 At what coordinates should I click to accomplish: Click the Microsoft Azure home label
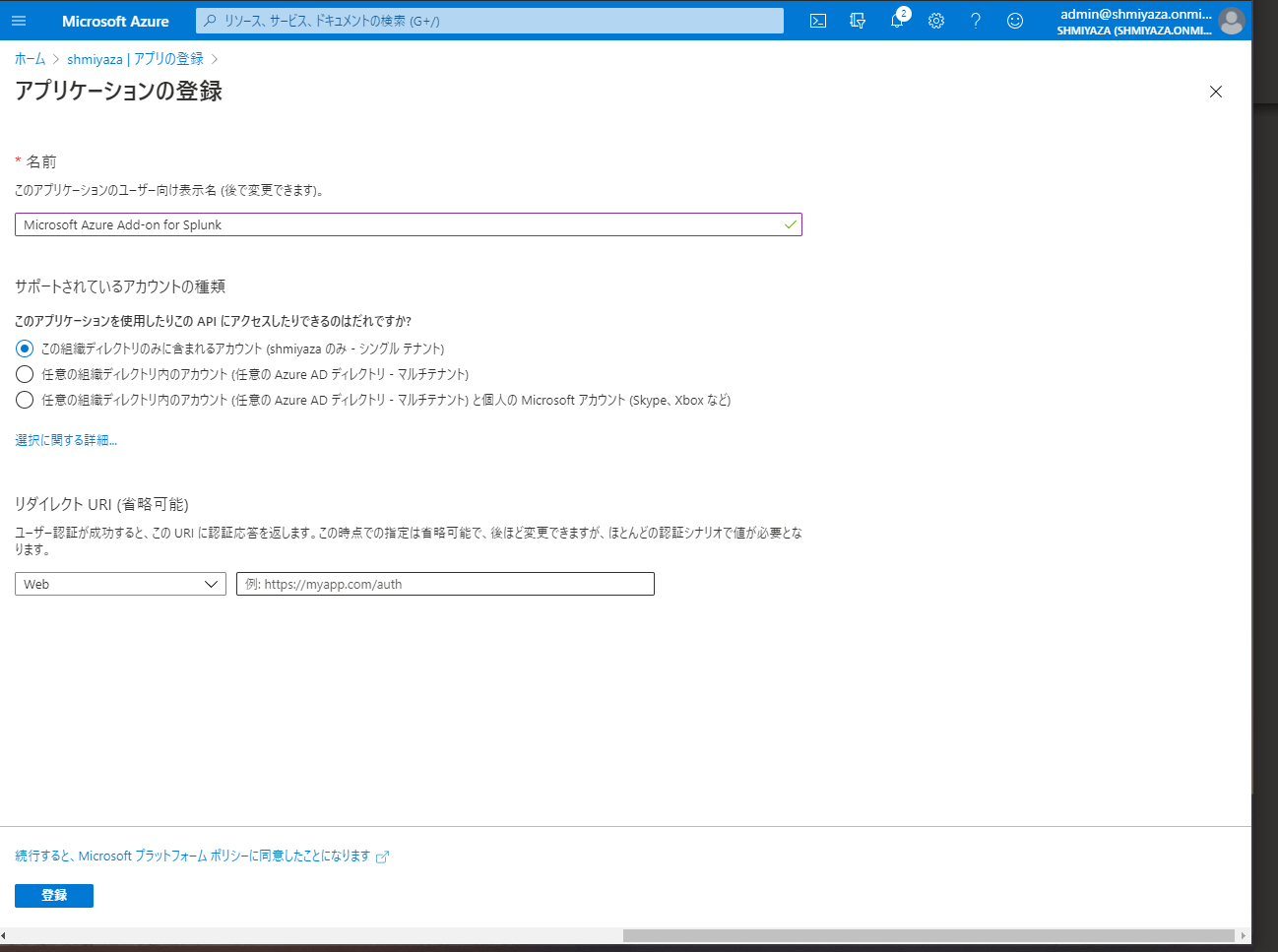115,20
